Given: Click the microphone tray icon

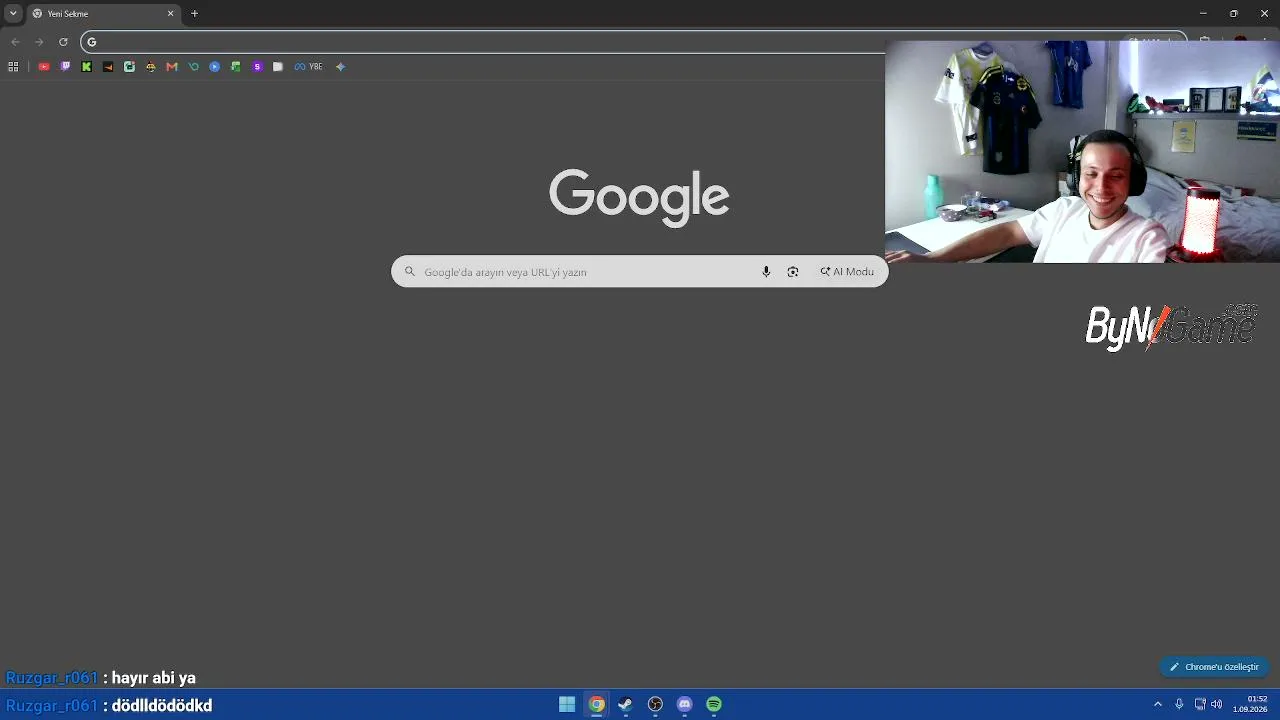Looking at the screenshot, I should [x=1179, y=704].
